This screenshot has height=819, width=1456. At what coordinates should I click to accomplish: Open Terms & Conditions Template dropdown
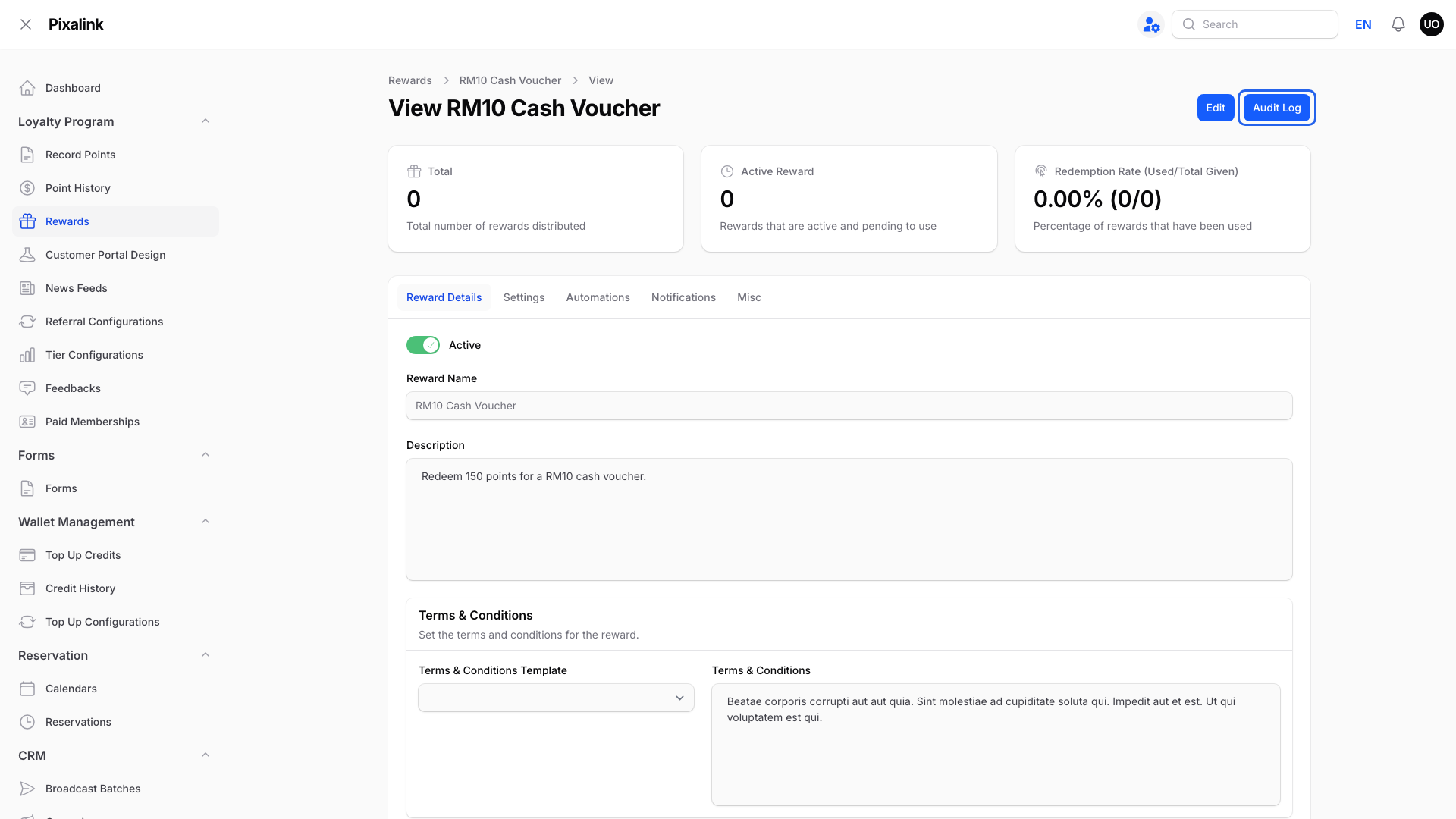[x=556, y=698]
